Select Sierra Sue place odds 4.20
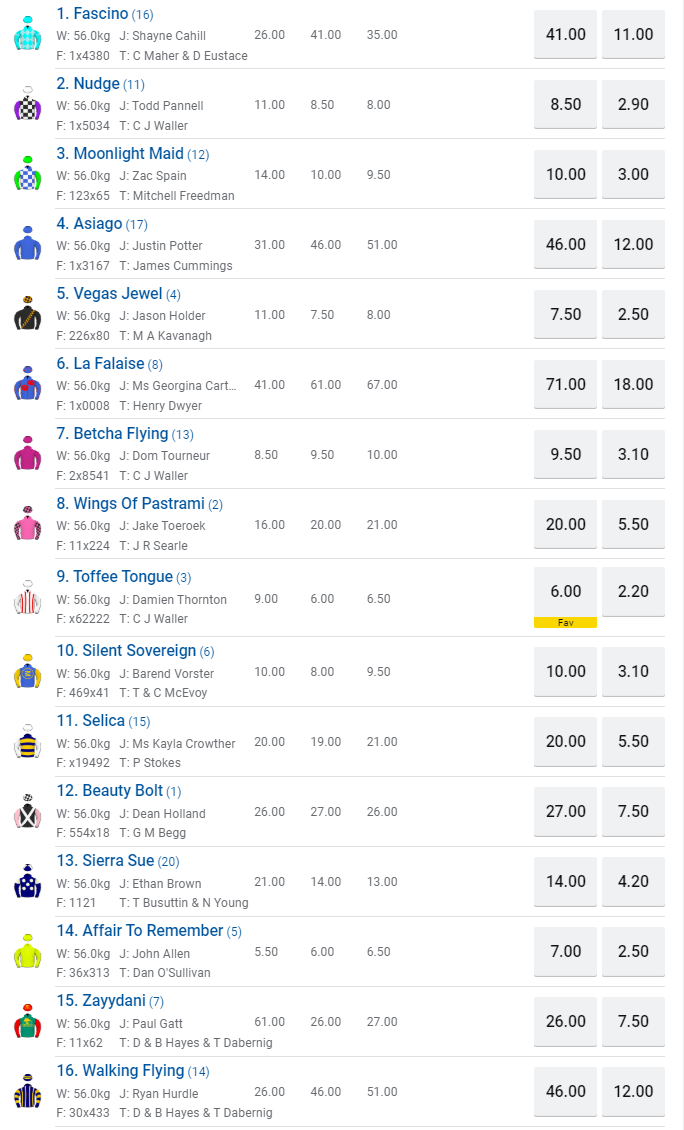Screen dimensions: 684x1130 [x=633, y=881]
